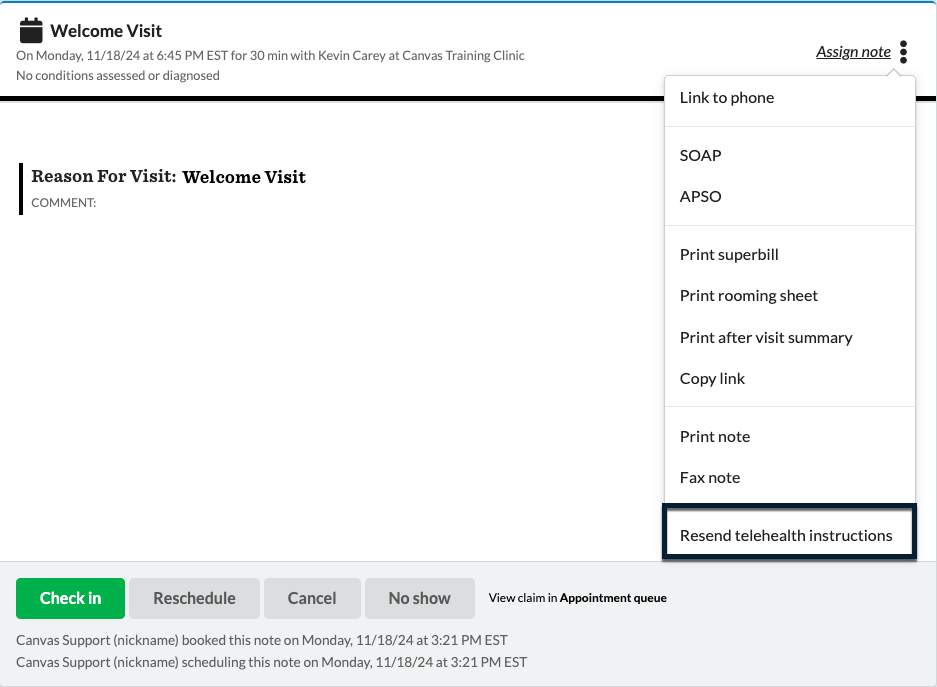Choose Copy link from menu
This screenshot has width=937, height=687.
[x=789, y=379]
